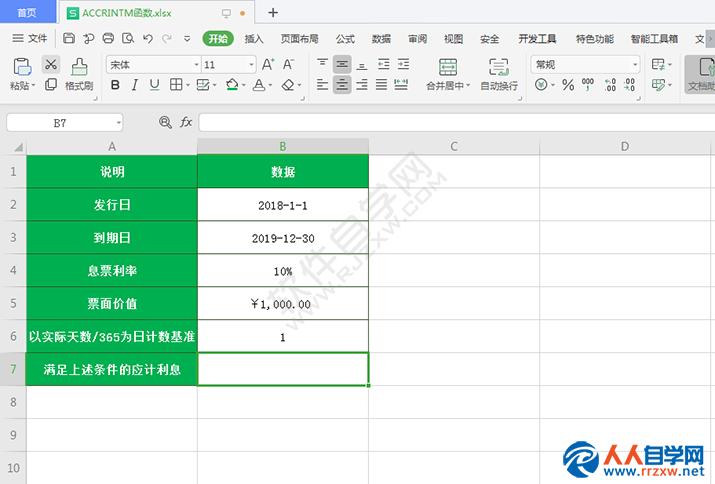Decrease indent of cell content
Screen dimensions: 715x484
tap(383, 64)
